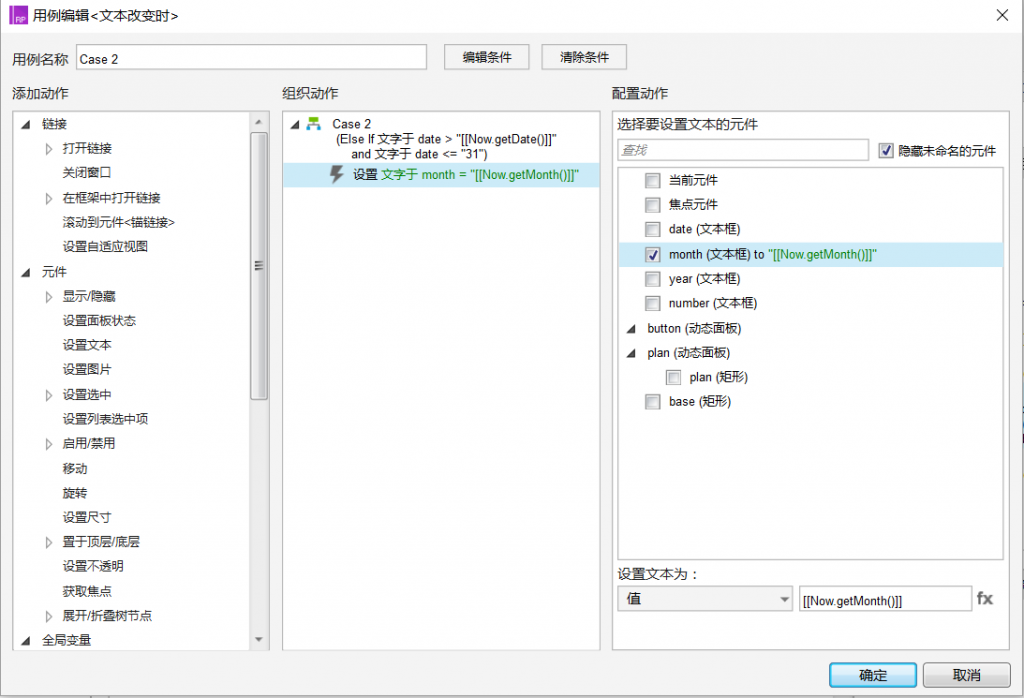1024x698 pixels.
Task: Select the 关闭窗口 action
Action: coord(87,172)
